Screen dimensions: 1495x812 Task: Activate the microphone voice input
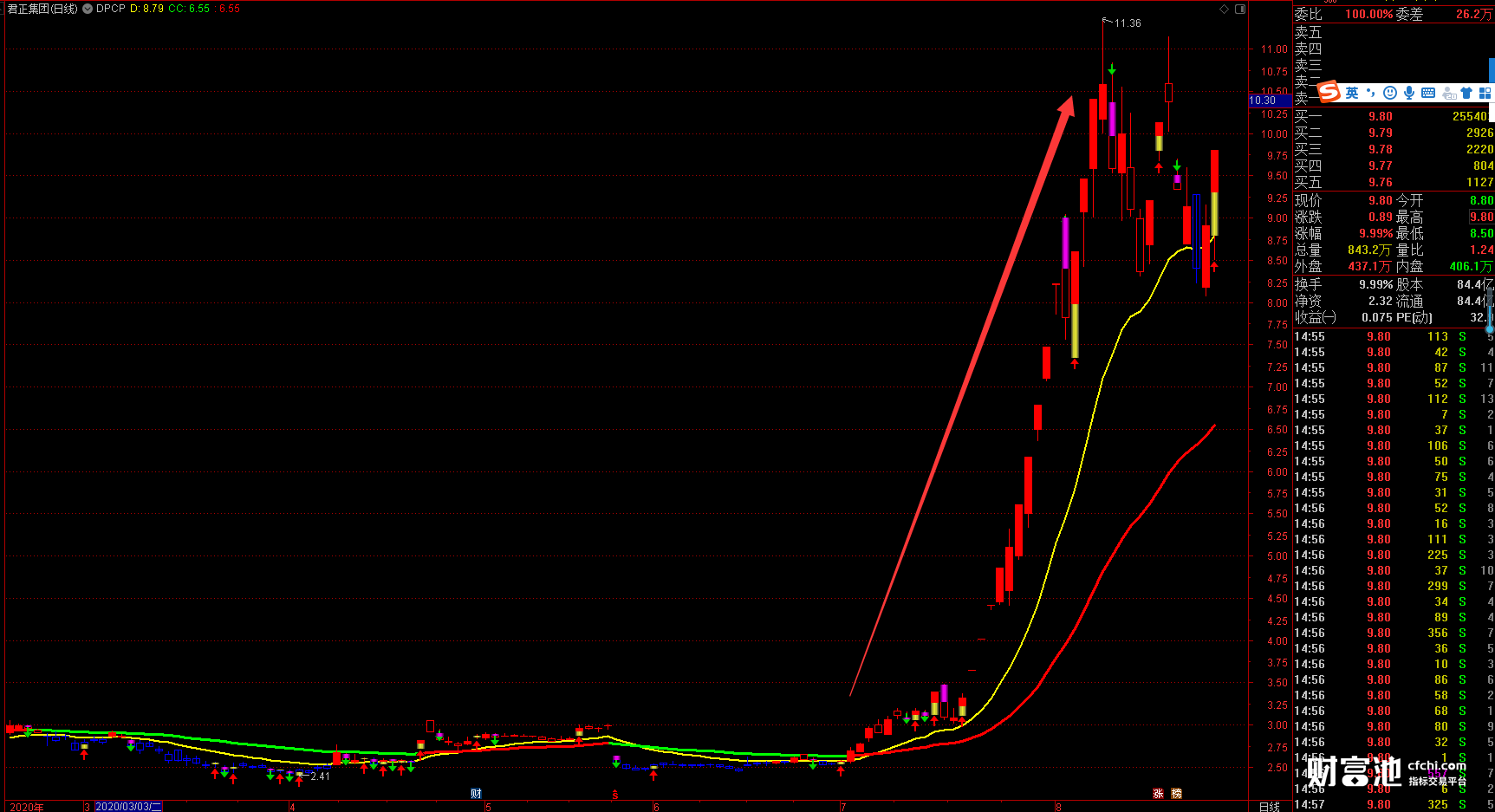tap(1409, 93)
